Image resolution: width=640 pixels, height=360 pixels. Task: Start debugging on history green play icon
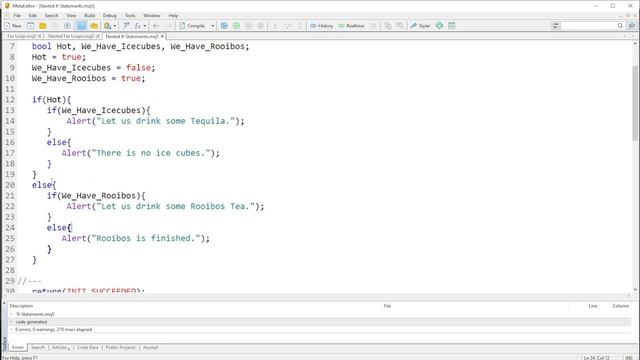(236, 26)
